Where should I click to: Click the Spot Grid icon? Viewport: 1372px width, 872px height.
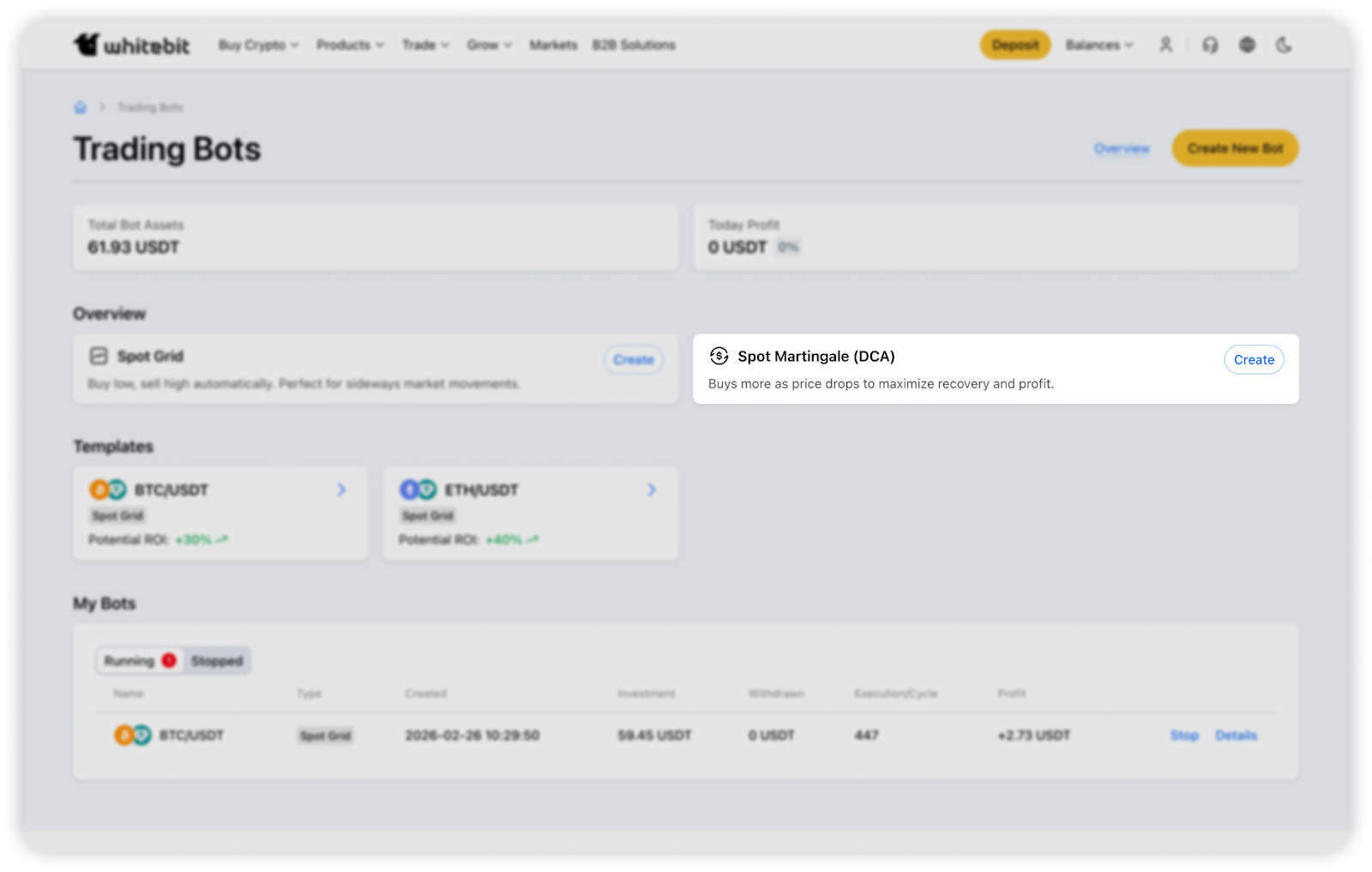pyautogui.click(x=99, y=356)
